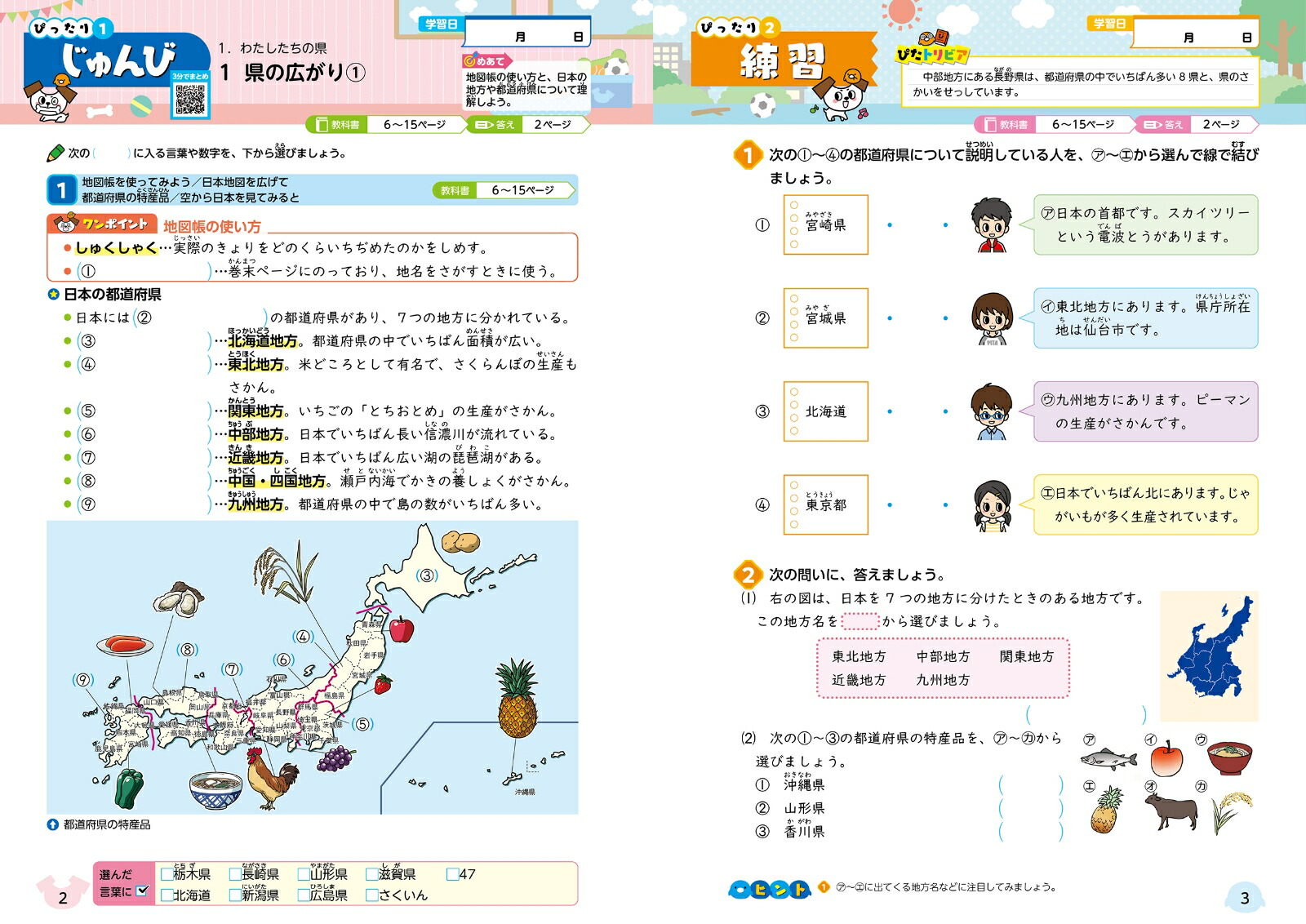1306x924 pixels.
Task: Click the 答え 2ページ tab on left page
Action: tap(527, 125)
